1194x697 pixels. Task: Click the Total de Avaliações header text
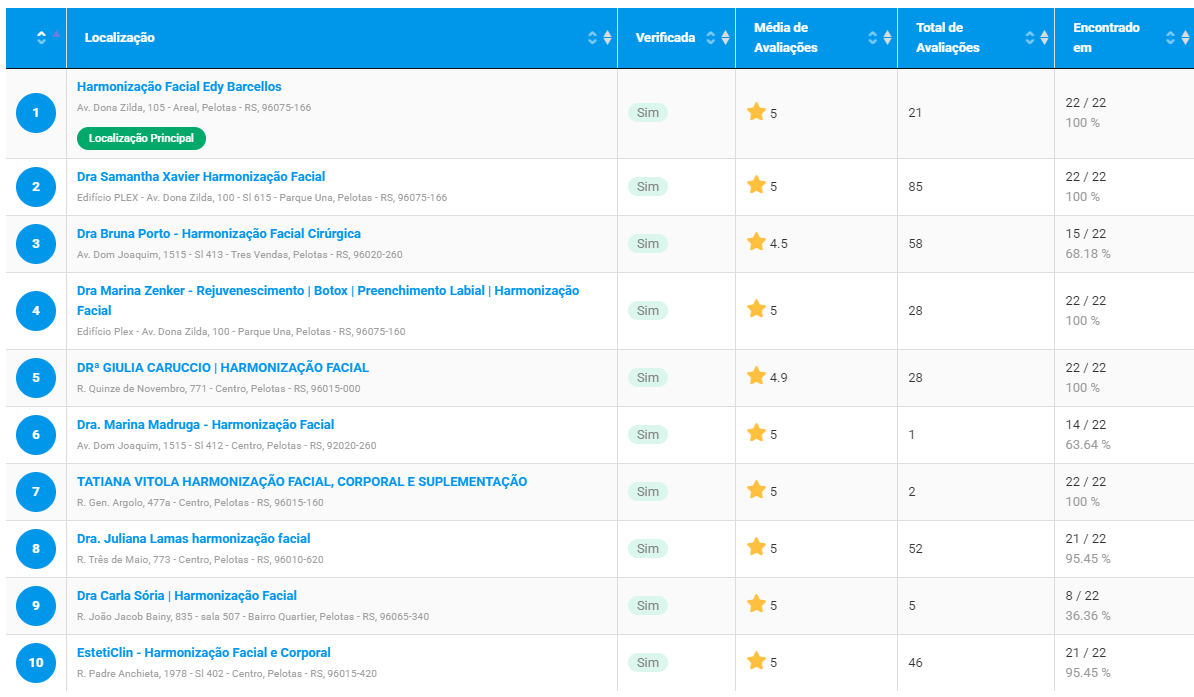coord(947,37)
